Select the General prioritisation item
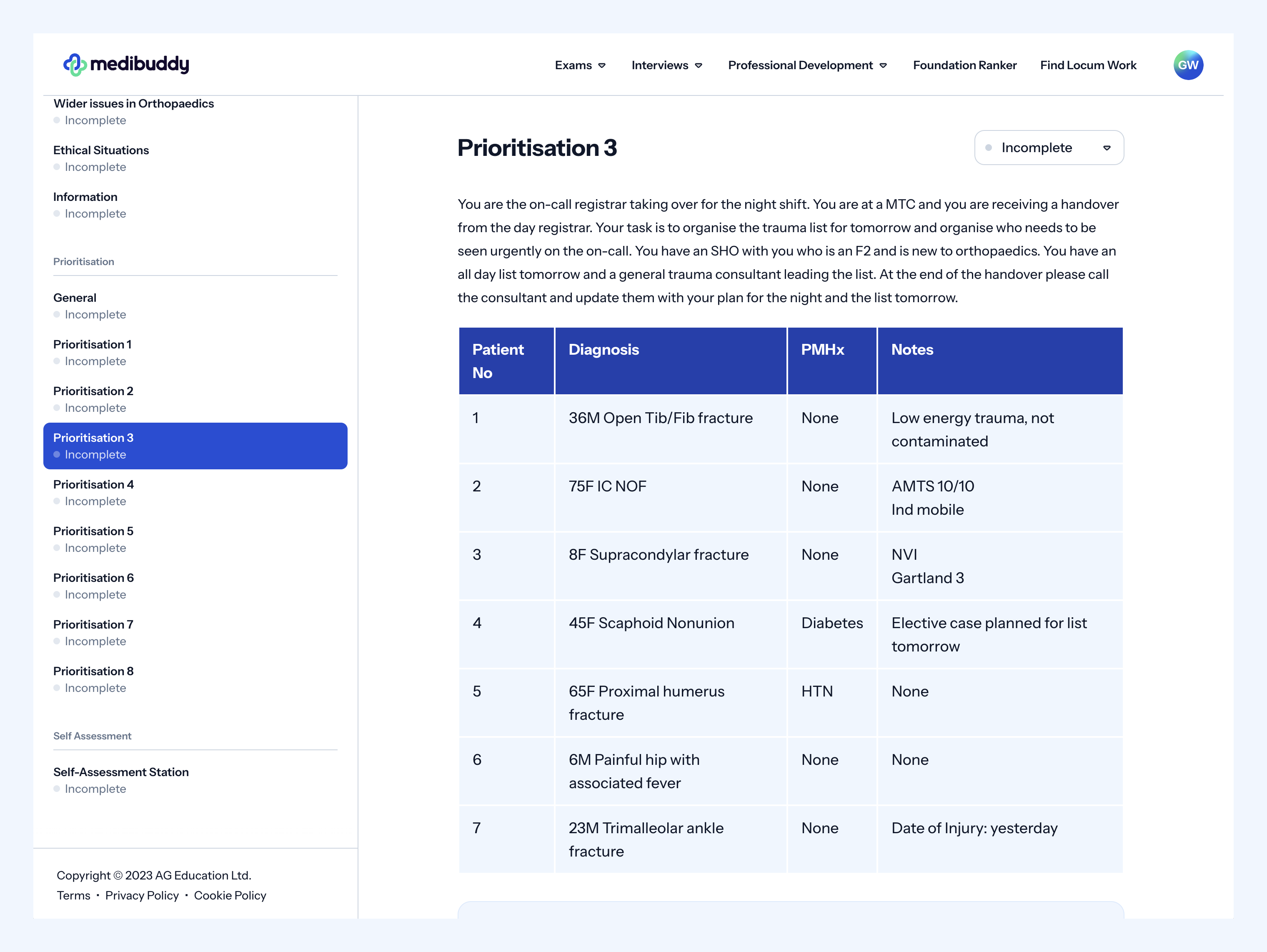The height and width of the screenshot is (952, 1267). pos(195,306)
